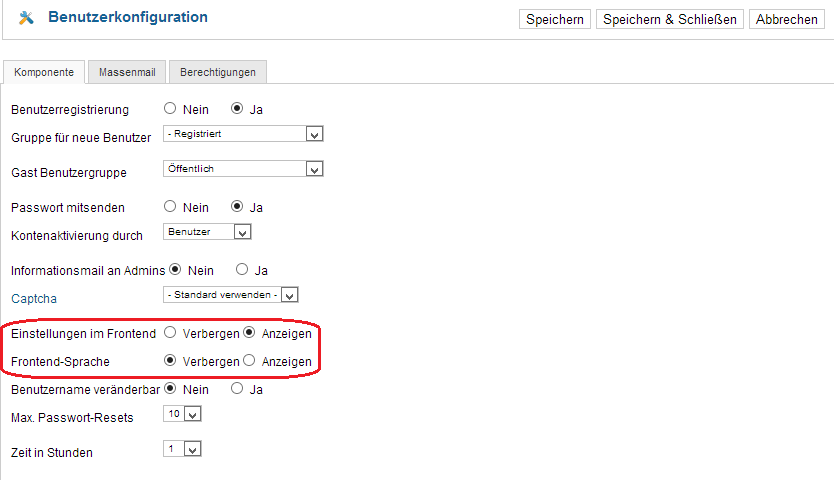This screenshot has height=480, width=834.
Task: Choose Anzeigen for Frontend-Sprache
Action: point(249,360)
